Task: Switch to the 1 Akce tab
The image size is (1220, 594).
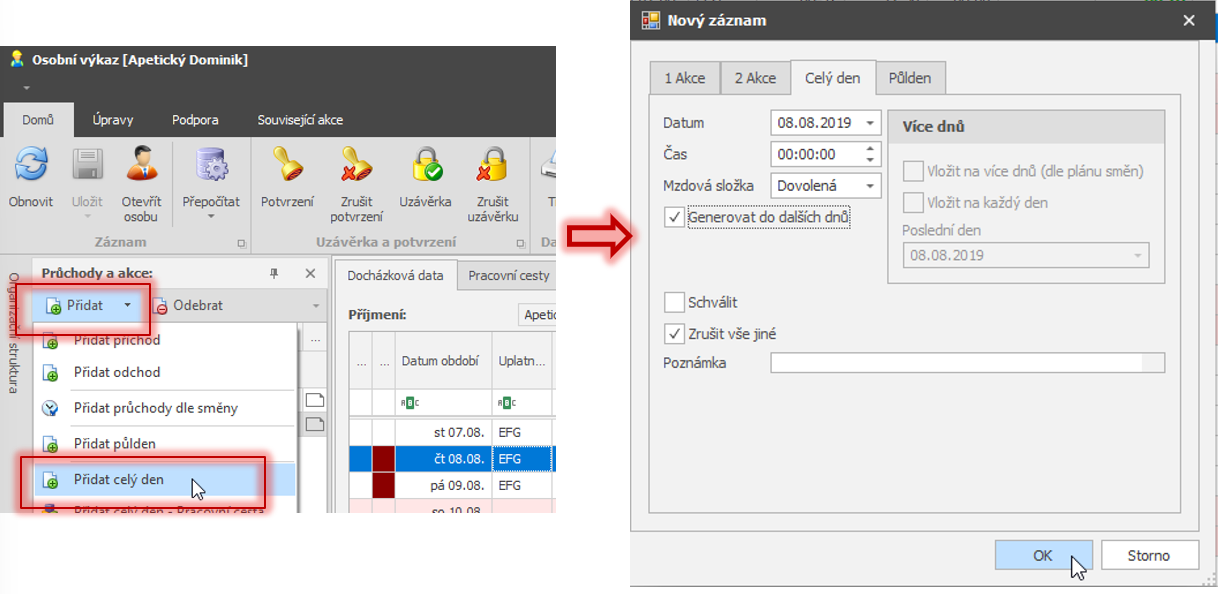Action: point(685,78)
